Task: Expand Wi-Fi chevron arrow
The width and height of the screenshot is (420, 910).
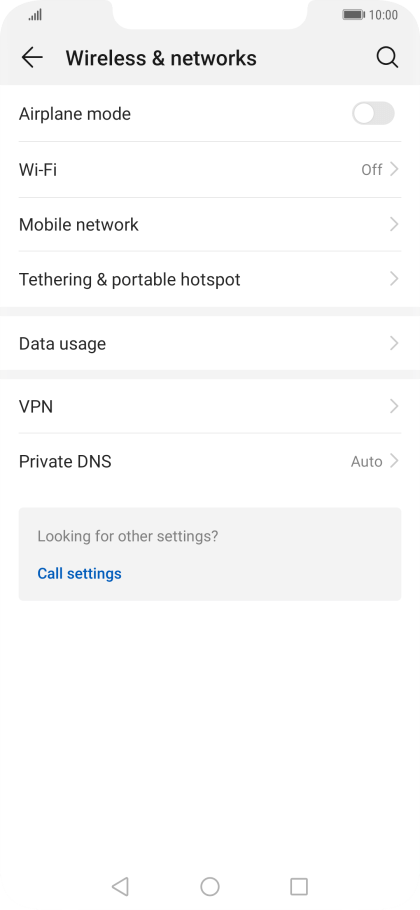Action: point(394,169)
